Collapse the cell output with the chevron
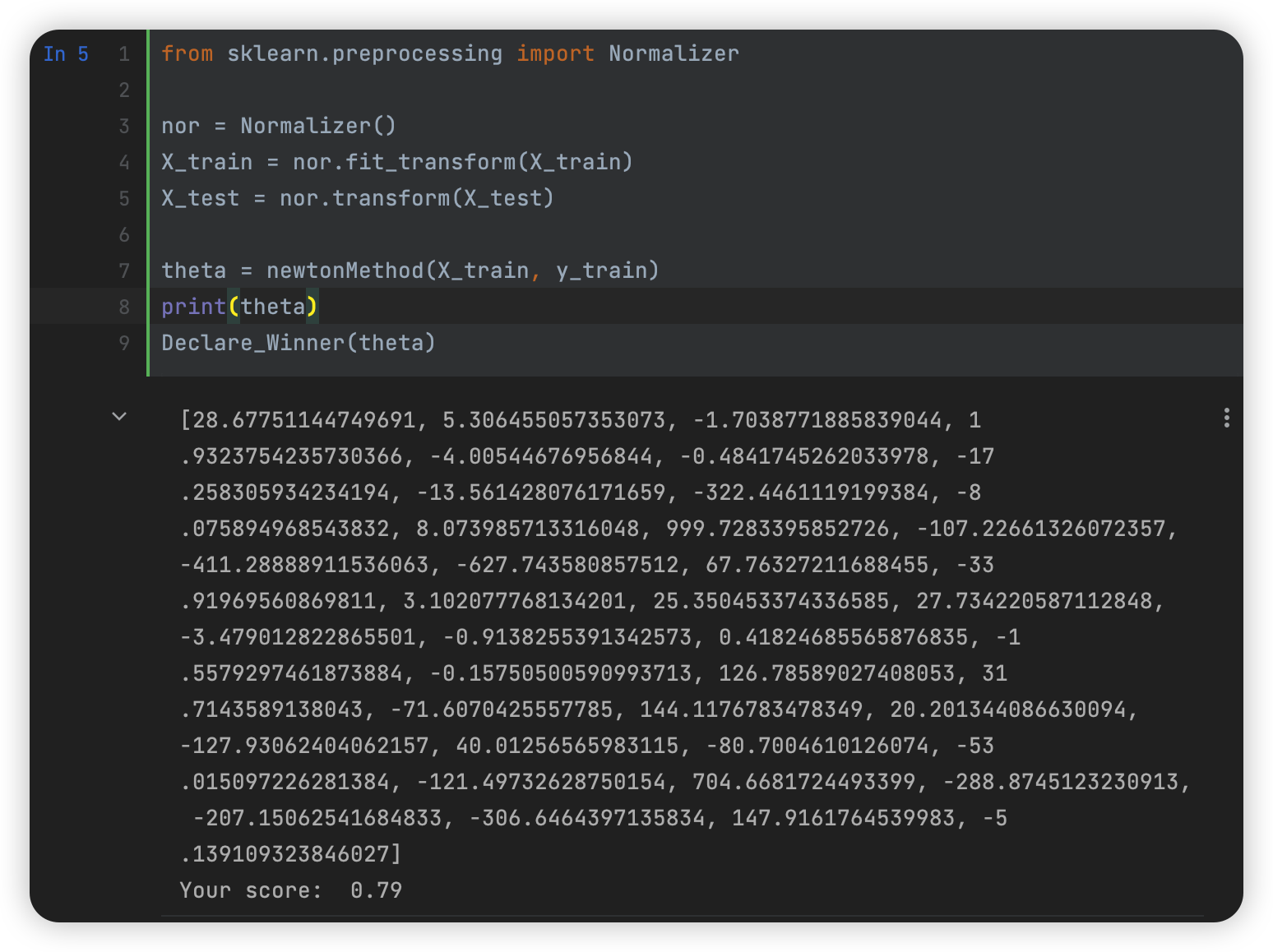Viewport: 1273px width, 952px height. (119, 417)
